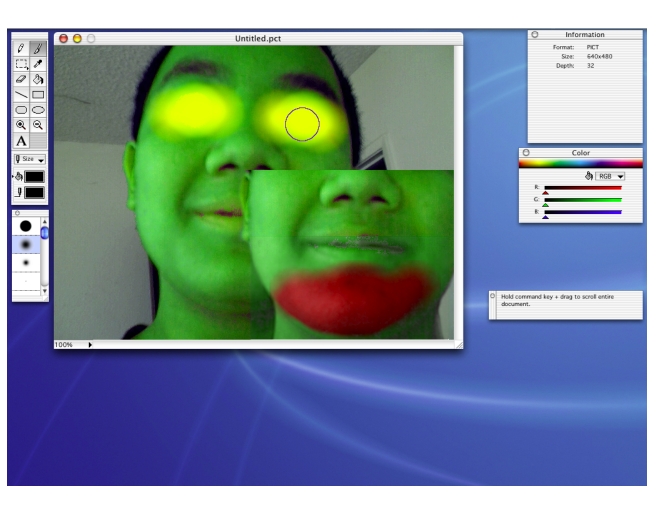661x527 pixels.
Task: Choose the Line drawing tool
Action: pos(21,94)
